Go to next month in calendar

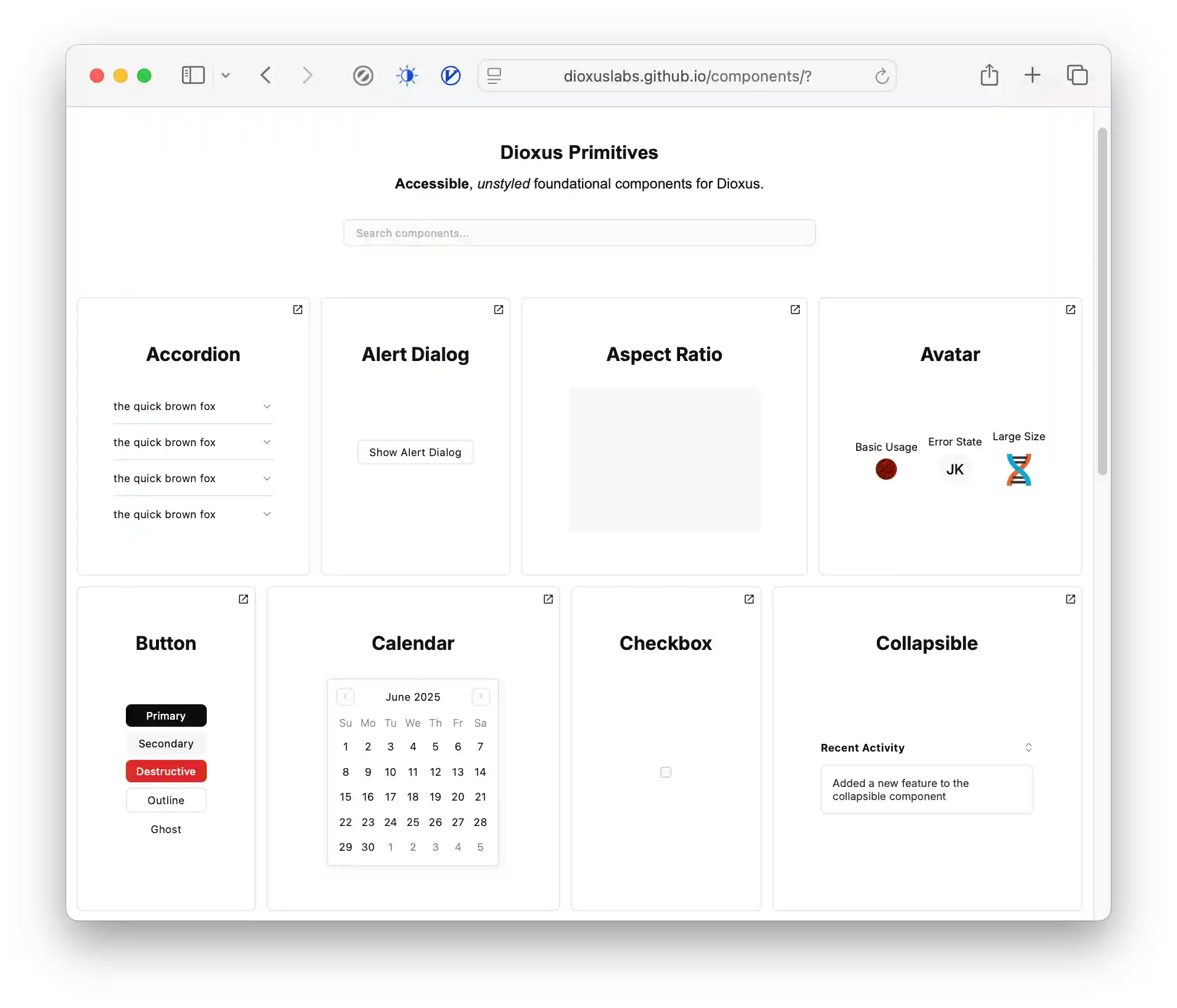click(x=480, y=697)
